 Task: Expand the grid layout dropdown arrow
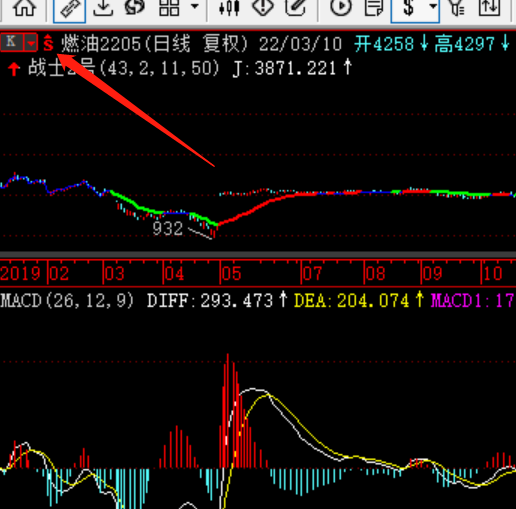click(195, 6)
